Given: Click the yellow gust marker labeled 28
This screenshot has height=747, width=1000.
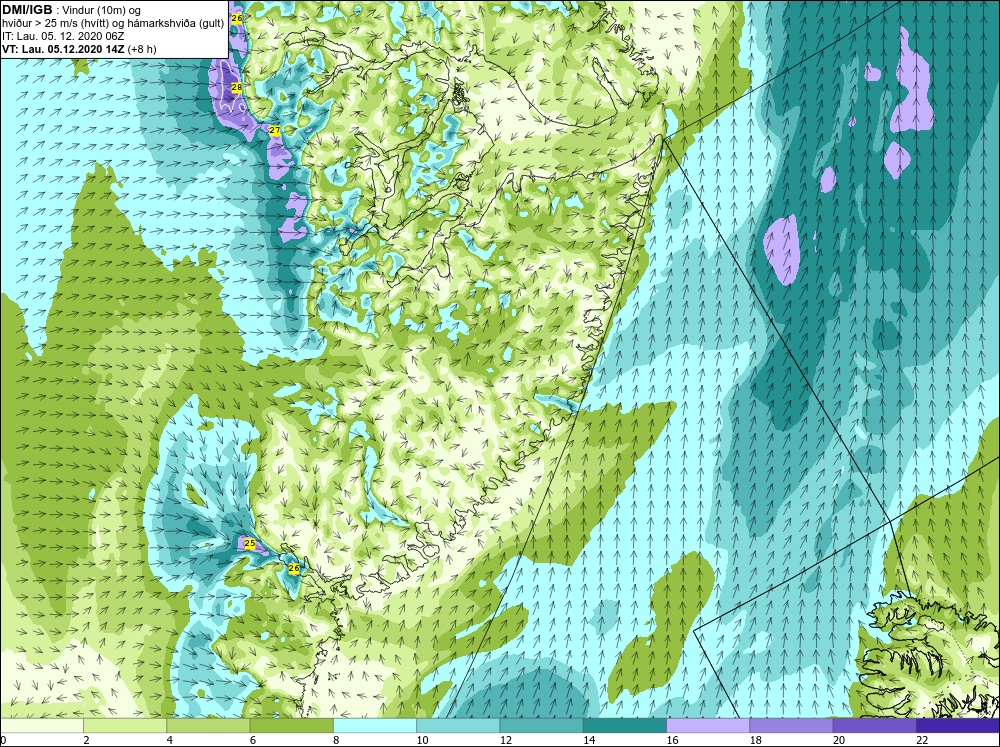Looking at the screenshot, I should click(x=236, y=87).
